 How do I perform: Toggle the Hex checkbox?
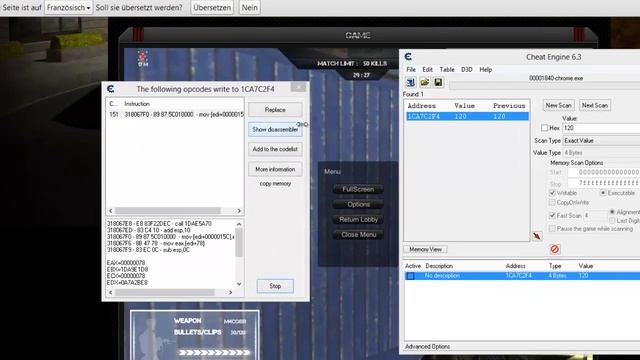(544, 128)
